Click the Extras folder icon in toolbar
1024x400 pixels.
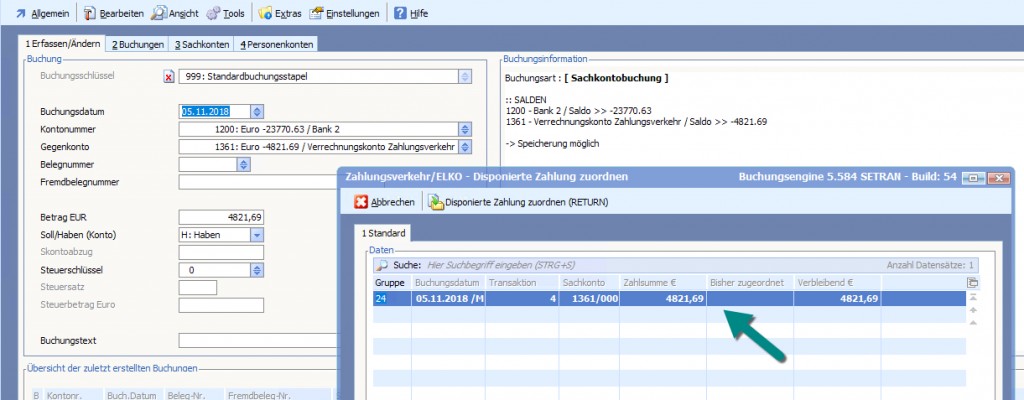click(266, 14)
